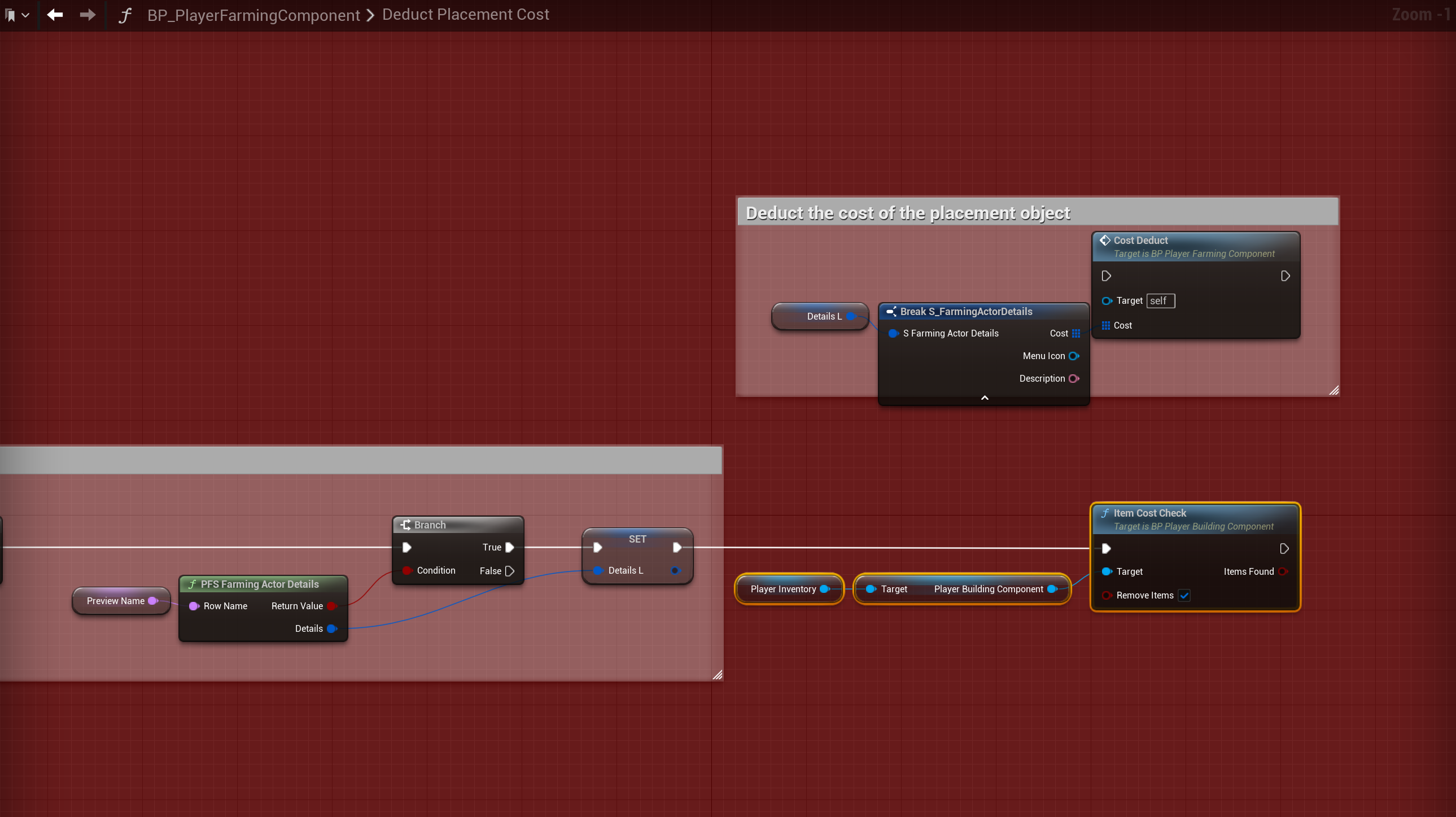Viewport: 1456px width, 817px height.
Task: Click the Branch node True exec pin
Action: [509, 547]
